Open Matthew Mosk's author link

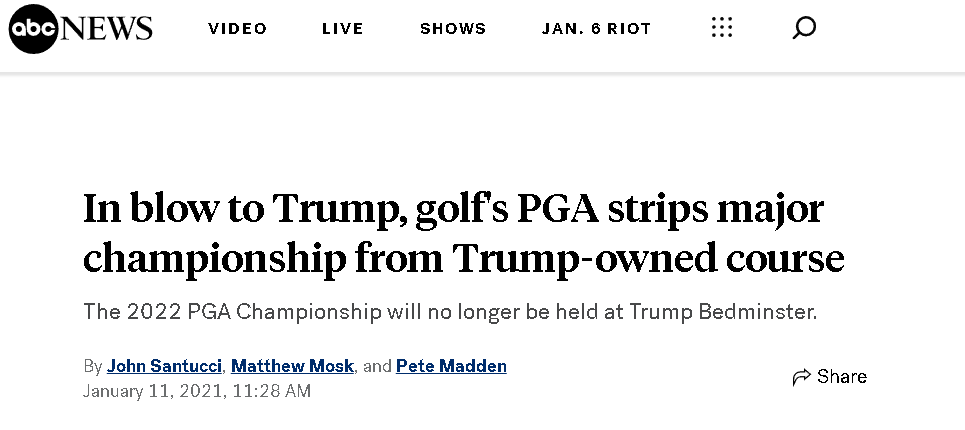[x=292, y=367]
